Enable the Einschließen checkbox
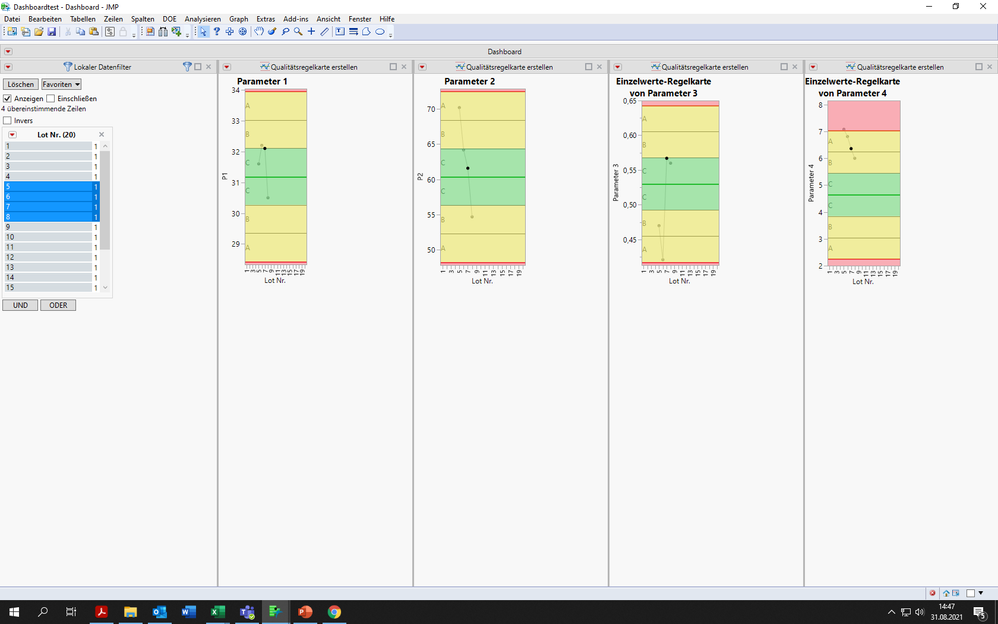 point(50,99)
